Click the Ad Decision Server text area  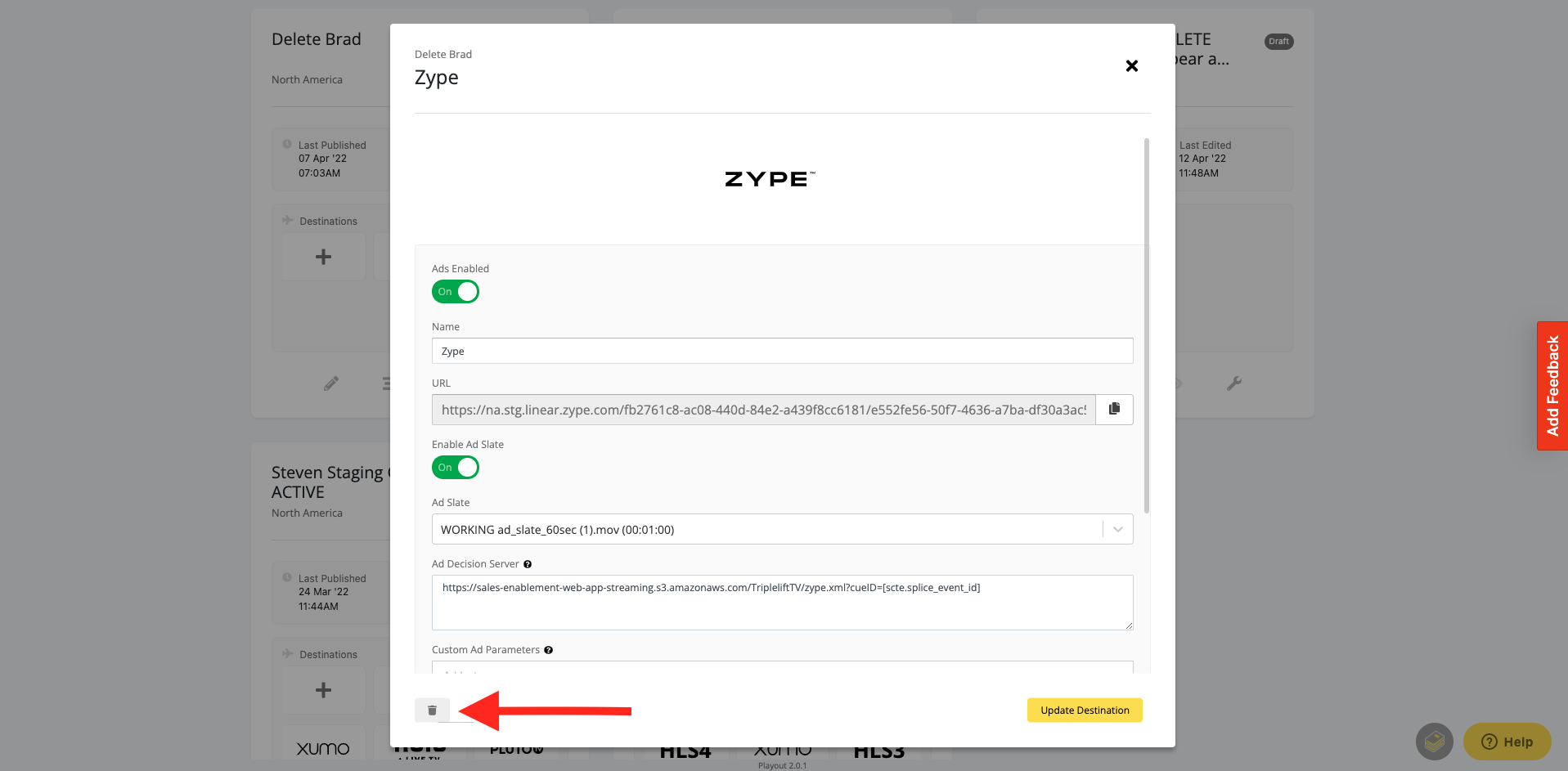(x=782, y=603)
